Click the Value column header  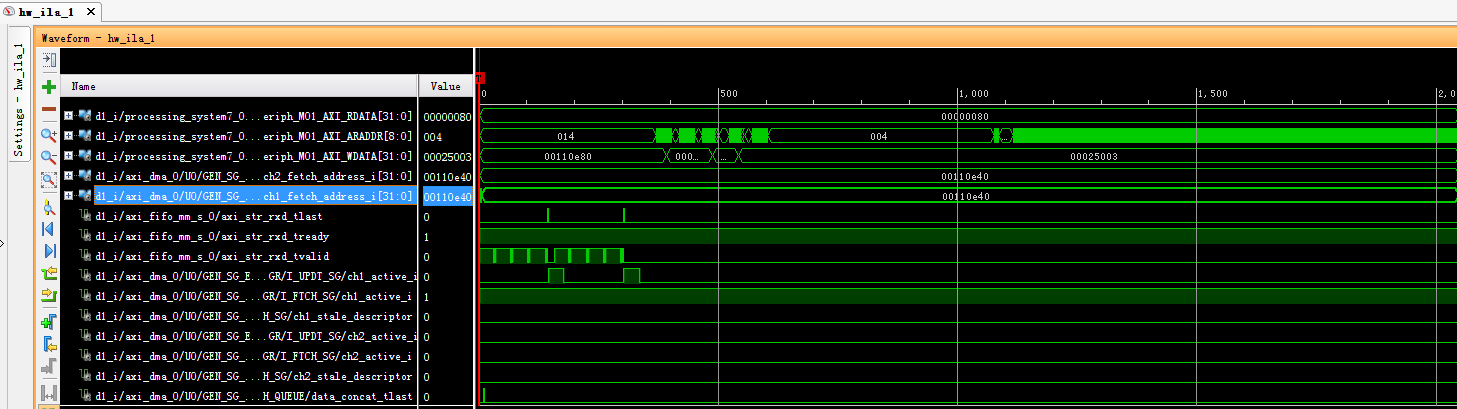click(445, 87)
